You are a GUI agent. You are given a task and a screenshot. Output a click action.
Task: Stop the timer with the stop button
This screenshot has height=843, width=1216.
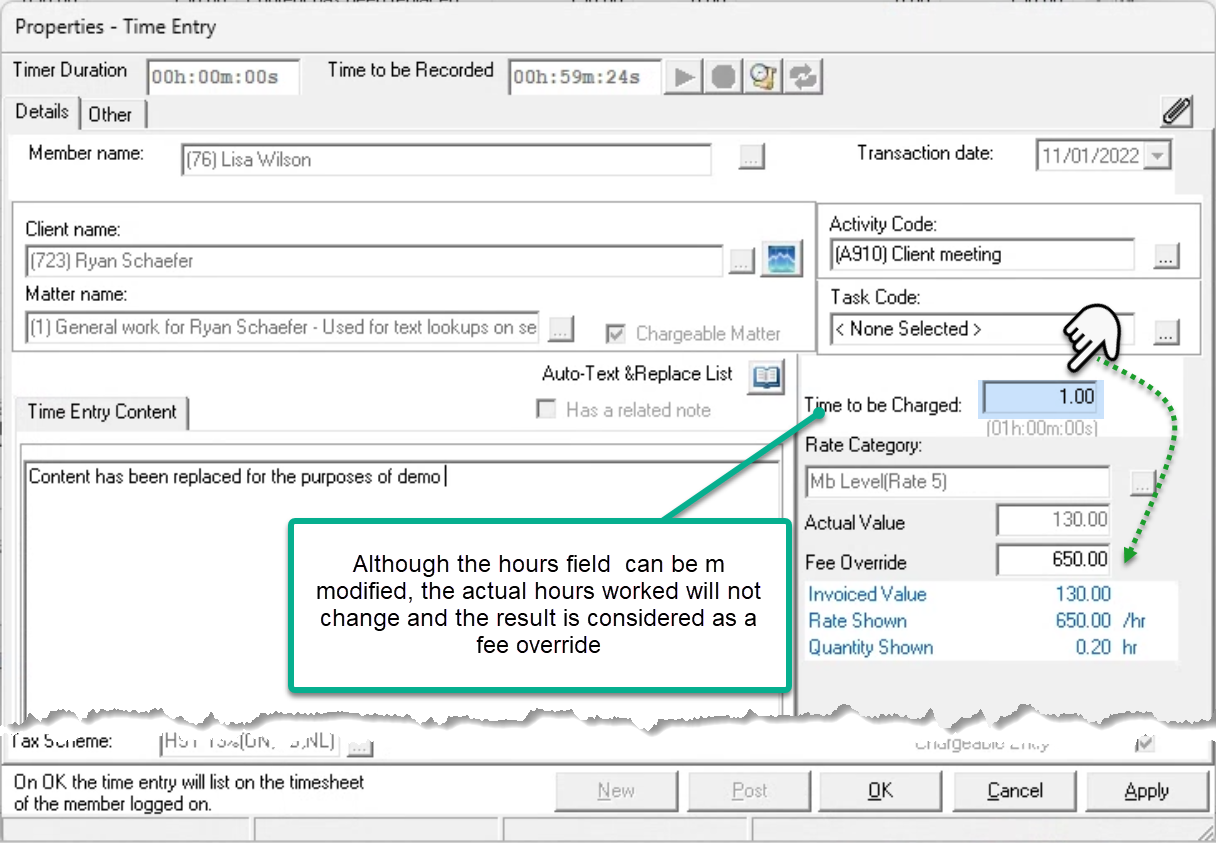click(x=724, y=78)
